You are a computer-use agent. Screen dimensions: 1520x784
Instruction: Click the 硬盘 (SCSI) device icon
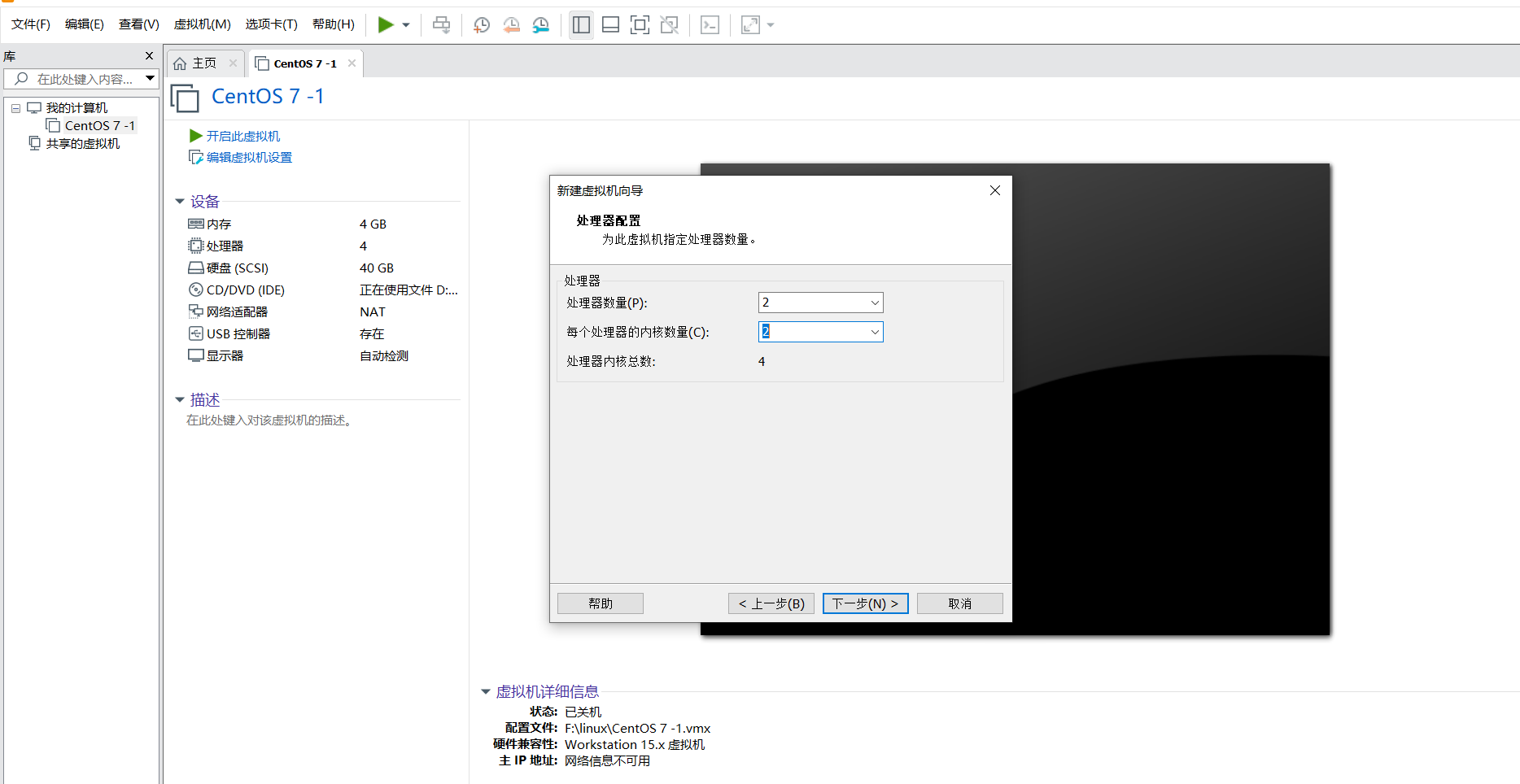(x=196, y=268)
